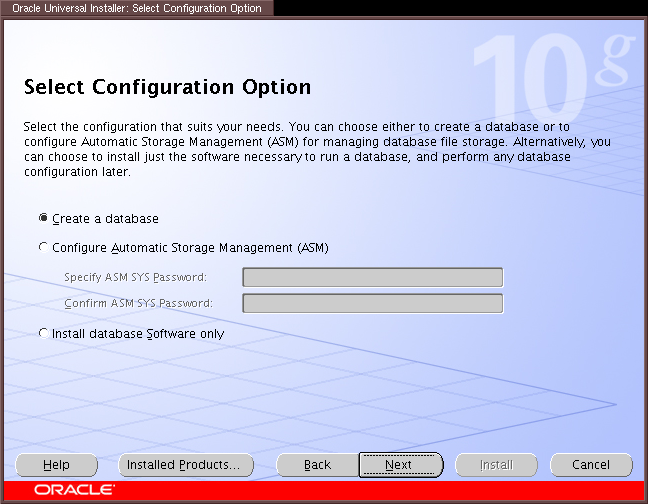Screen dimensions: 648x504
Task: Click the Install database Software only label
Action: coord(138,334)
